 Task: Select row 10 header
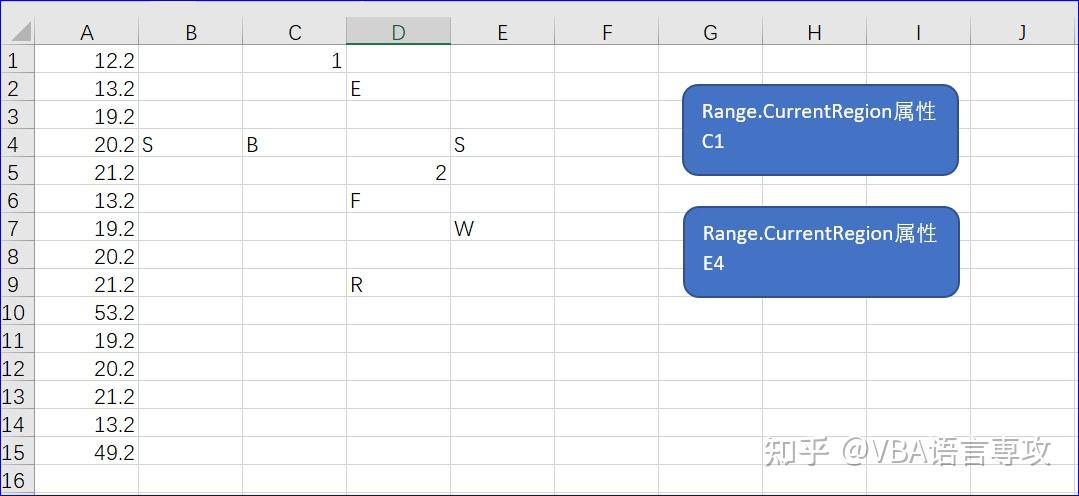[13, 313]
